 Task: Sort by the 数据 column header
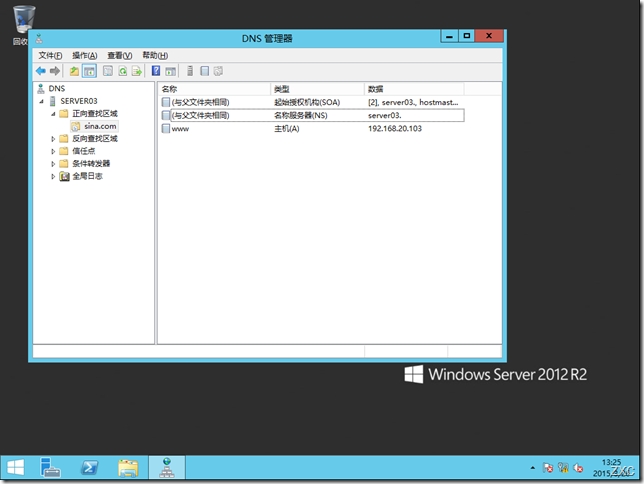414,89
